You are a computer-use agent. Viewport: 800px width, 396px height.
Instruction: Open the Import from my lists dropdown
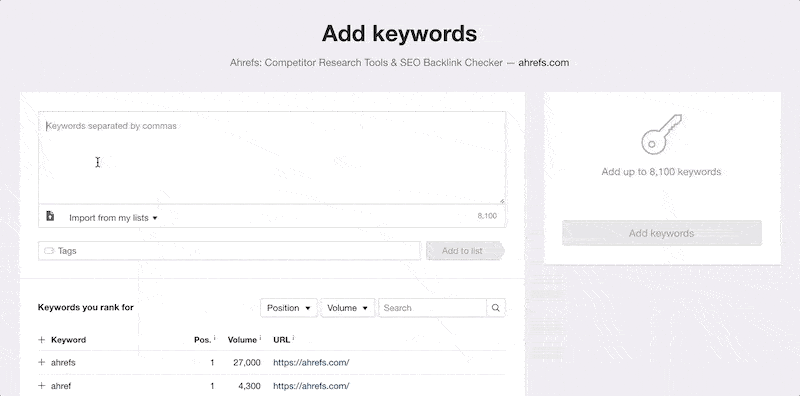[113, 218]
